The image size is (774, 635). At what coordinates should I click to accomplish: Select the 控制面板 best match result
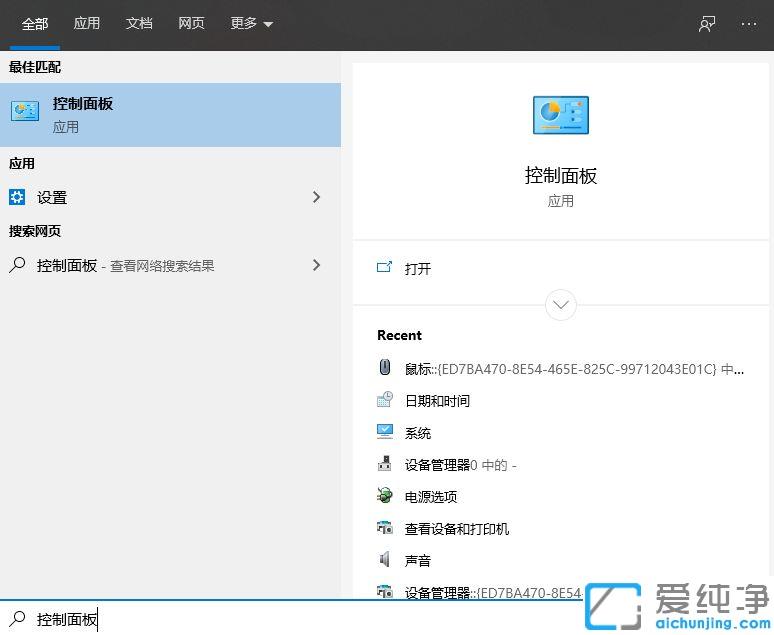tap(170, 115)
